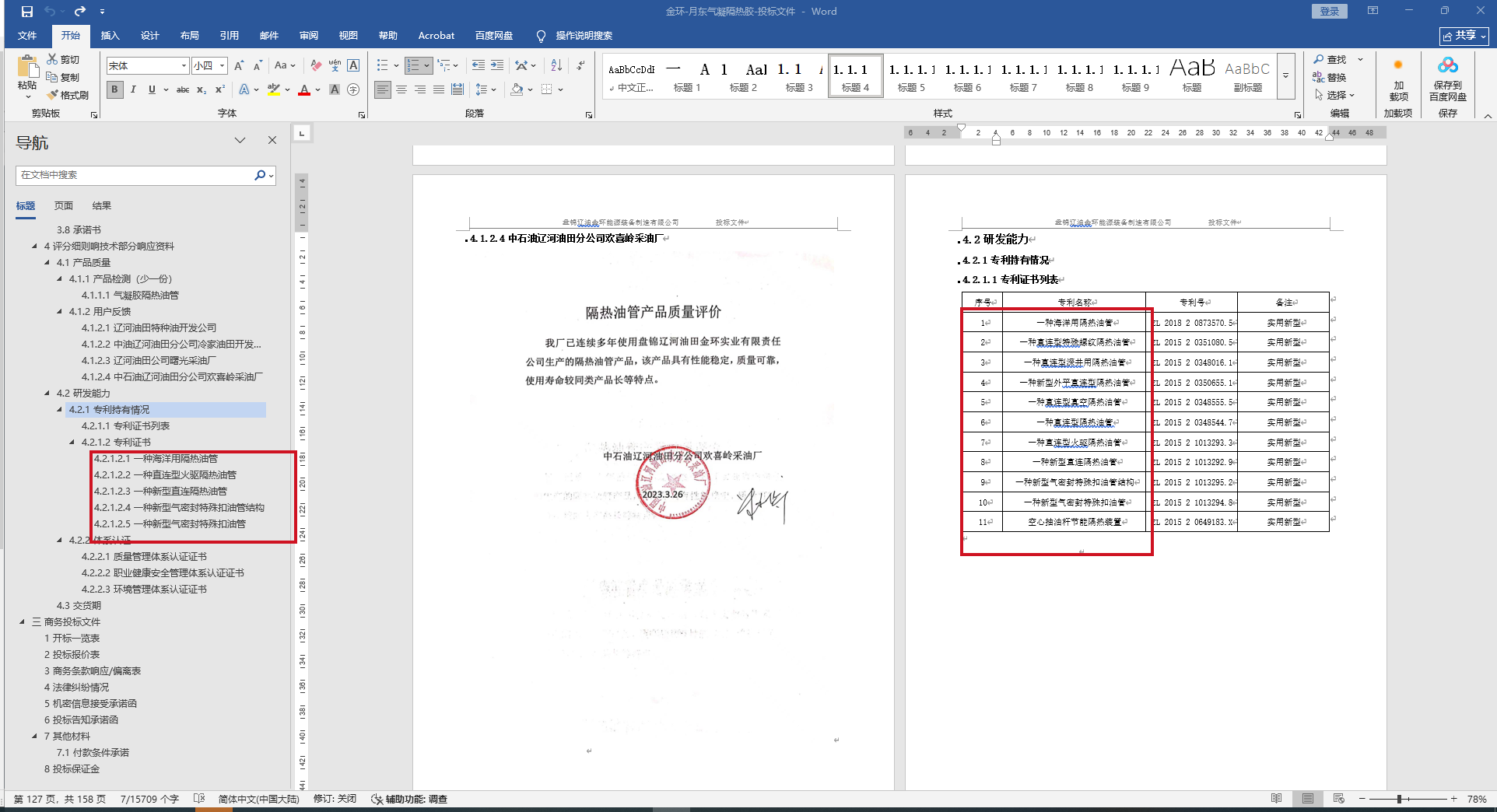Open the 替换 replace tool
1497x812 pixels.
pos(1330,77)
